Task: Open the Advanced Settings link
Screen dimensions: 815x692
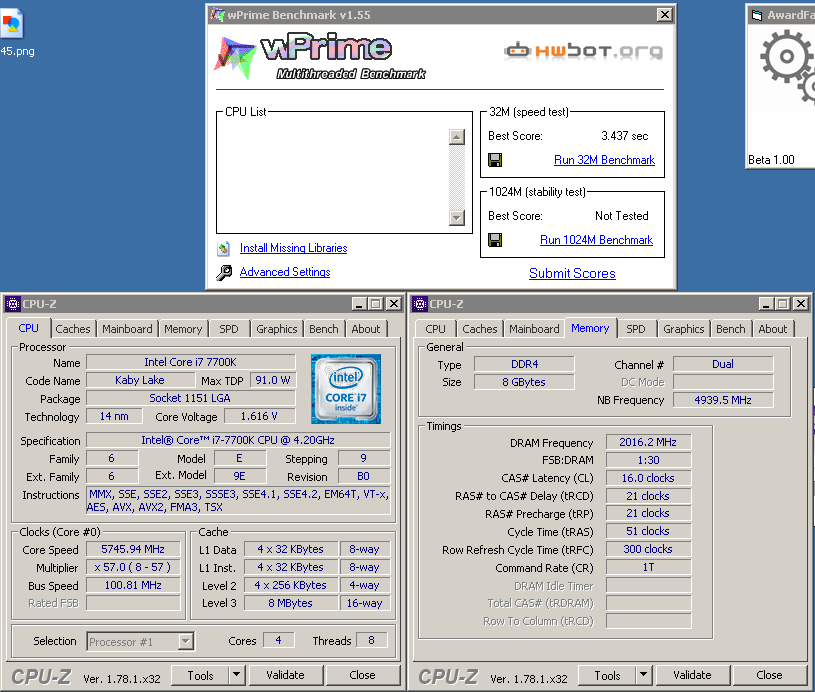Action: pyautogui.click(x=285, y=272)
